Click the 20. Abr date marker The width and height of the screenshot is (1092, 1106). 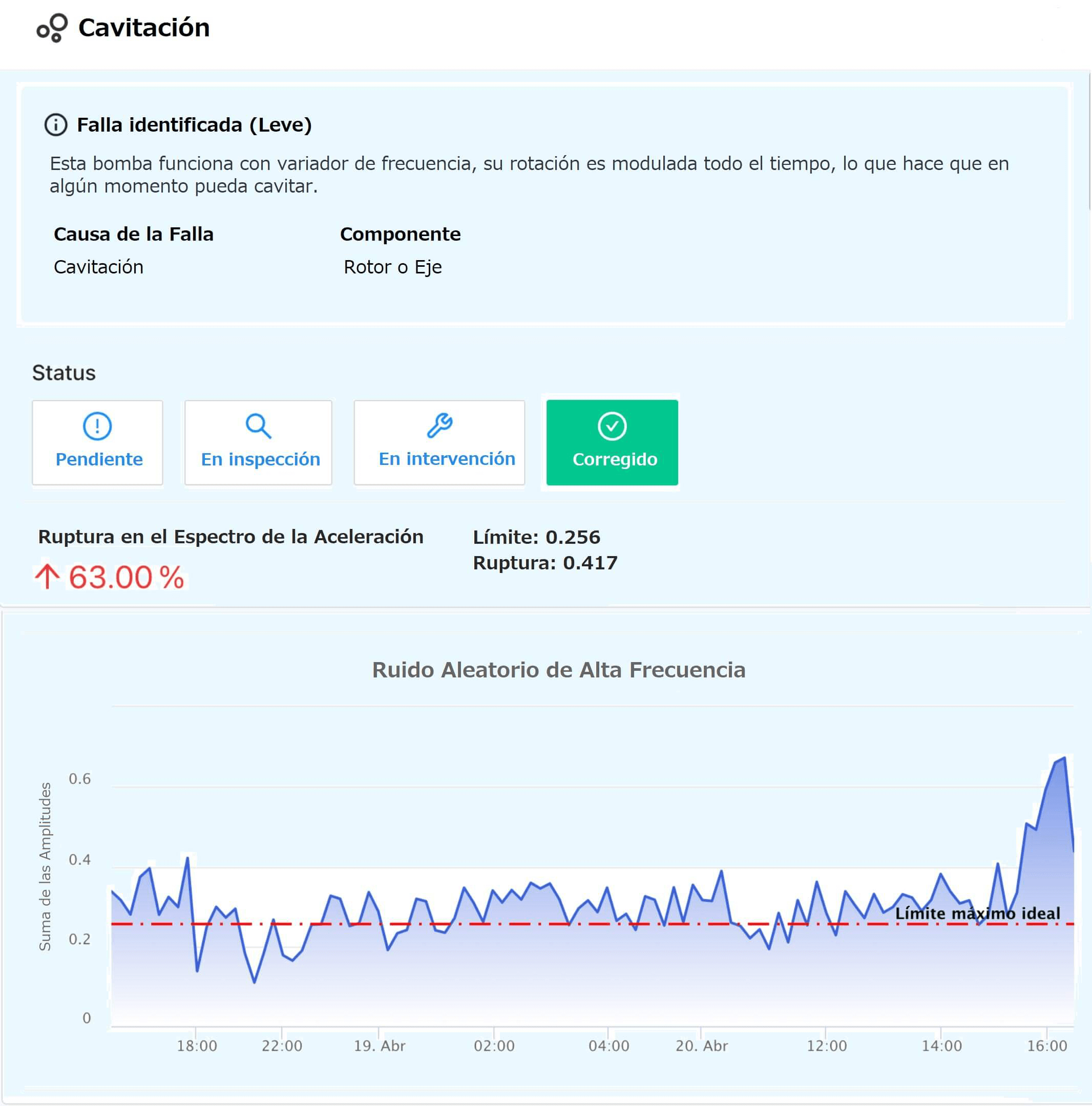click(702, 1046)
